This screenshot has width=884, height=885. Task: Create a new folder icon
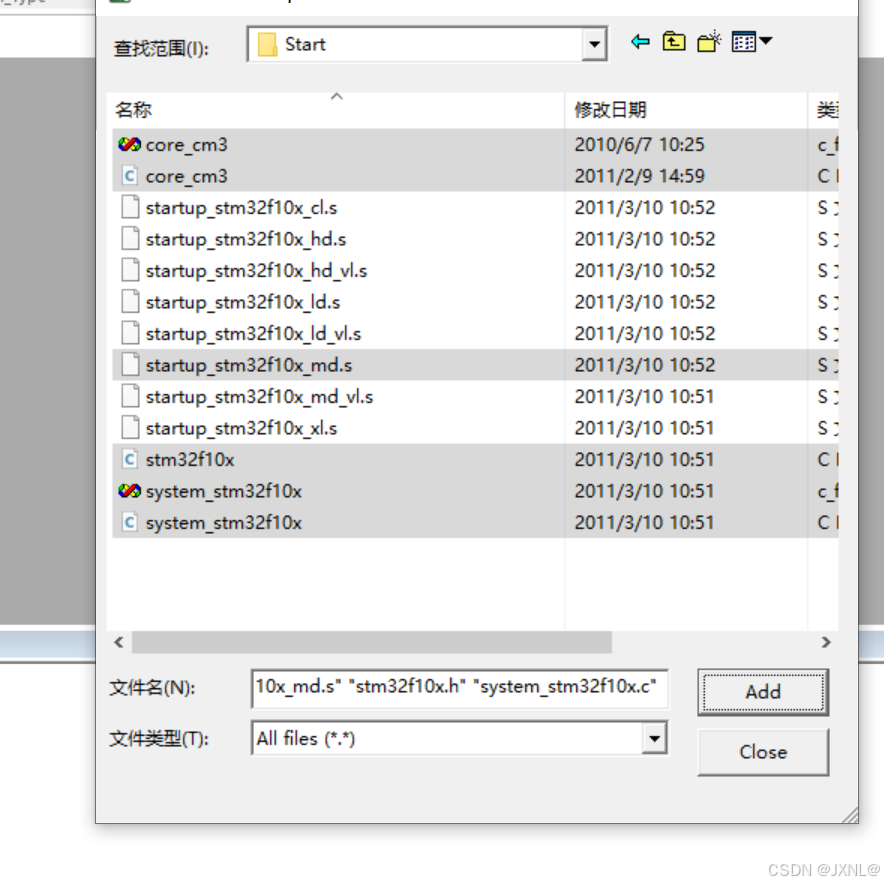[x=709, y=42]
